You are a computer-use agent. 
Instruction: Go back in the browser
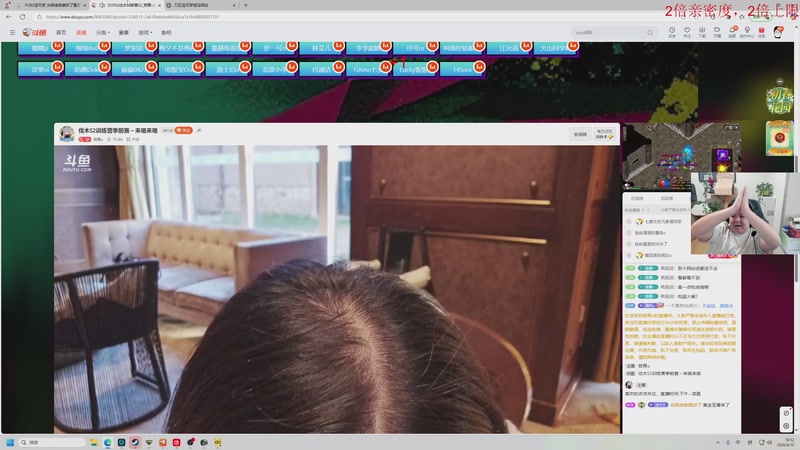[9, 17]
